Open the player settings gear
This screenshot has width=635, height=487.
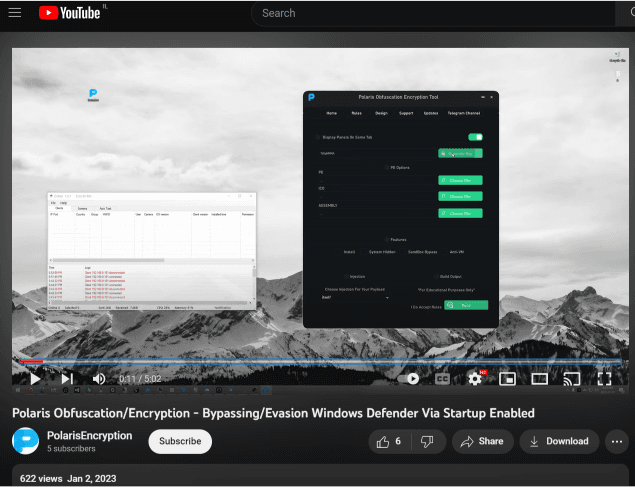475,379
